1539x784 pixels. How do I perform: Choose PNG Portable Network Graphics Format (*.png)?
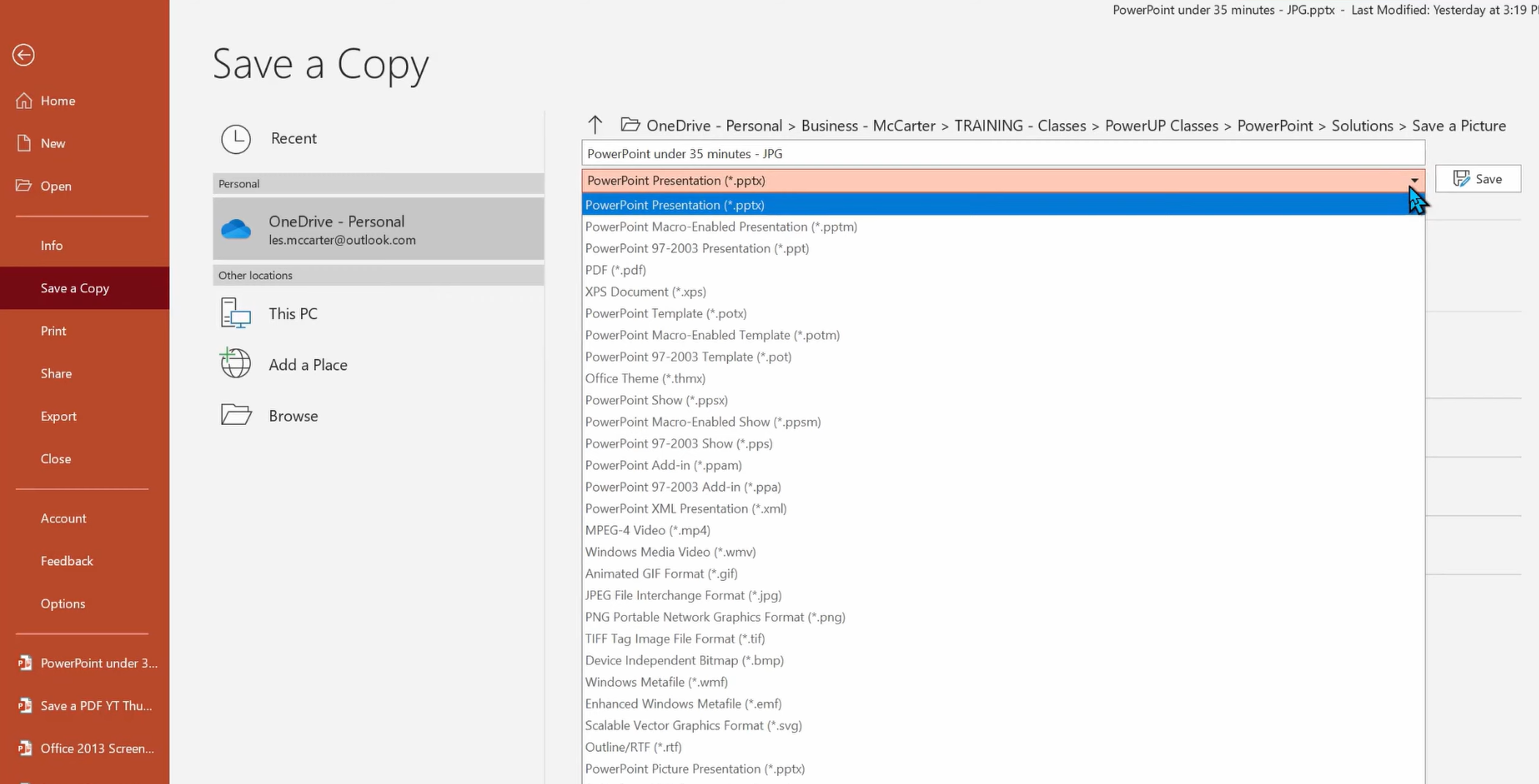(x=1003, y=617)
